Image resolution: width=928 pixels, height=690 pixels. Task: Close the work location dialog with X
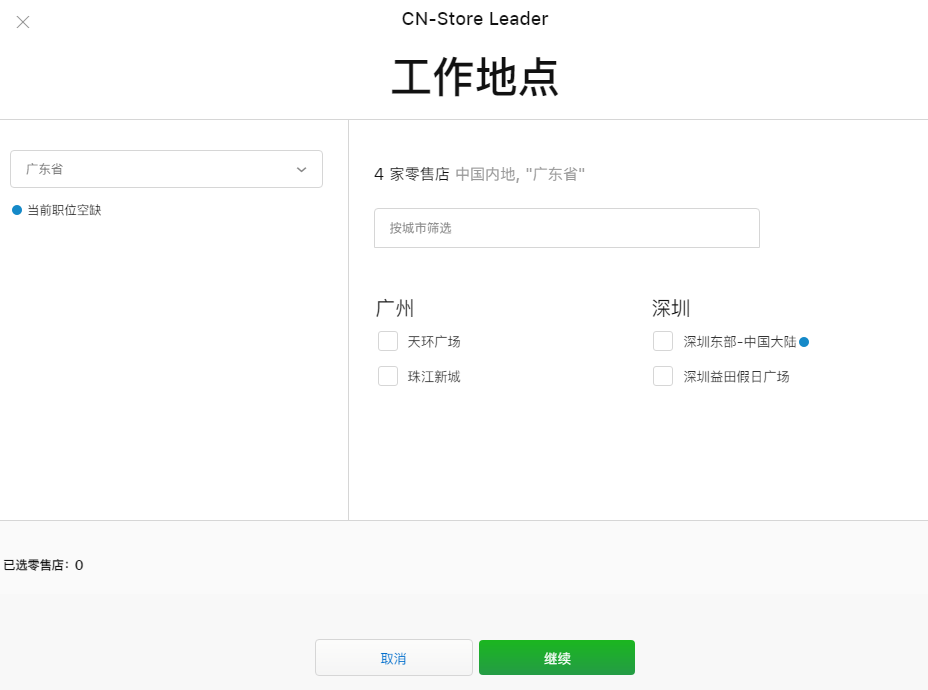coord(23,22)
